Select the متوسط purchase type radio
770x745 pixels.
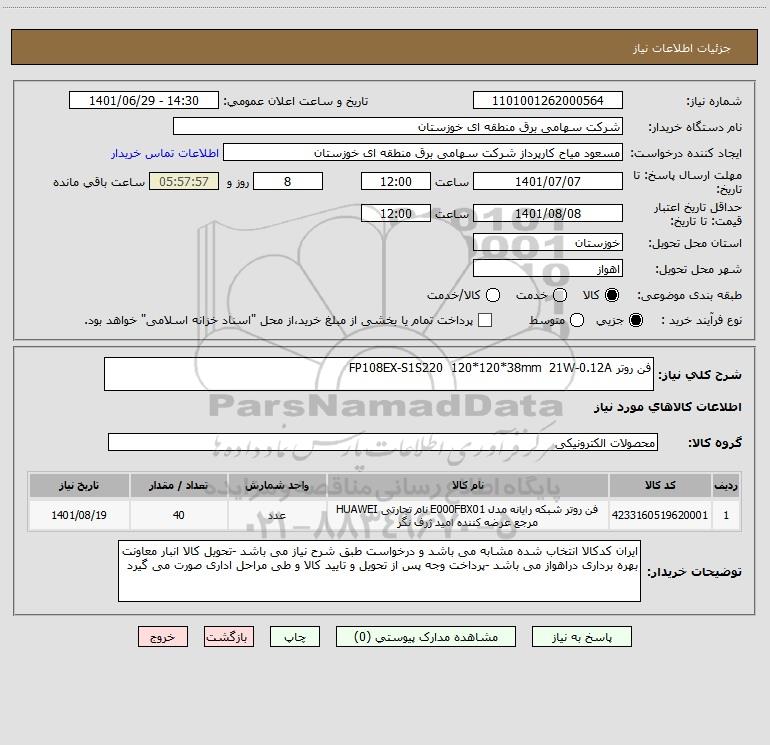pos(577,320)
